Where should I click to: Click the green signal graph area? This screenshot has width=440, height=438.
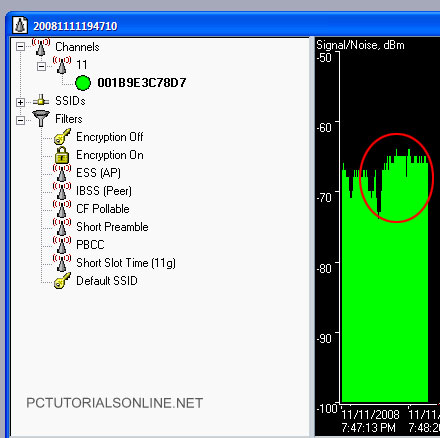point(385,283)
